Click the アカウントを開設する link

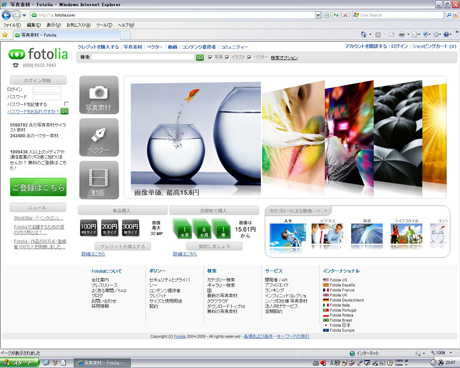pyautogui.click(x=366, y=46)
